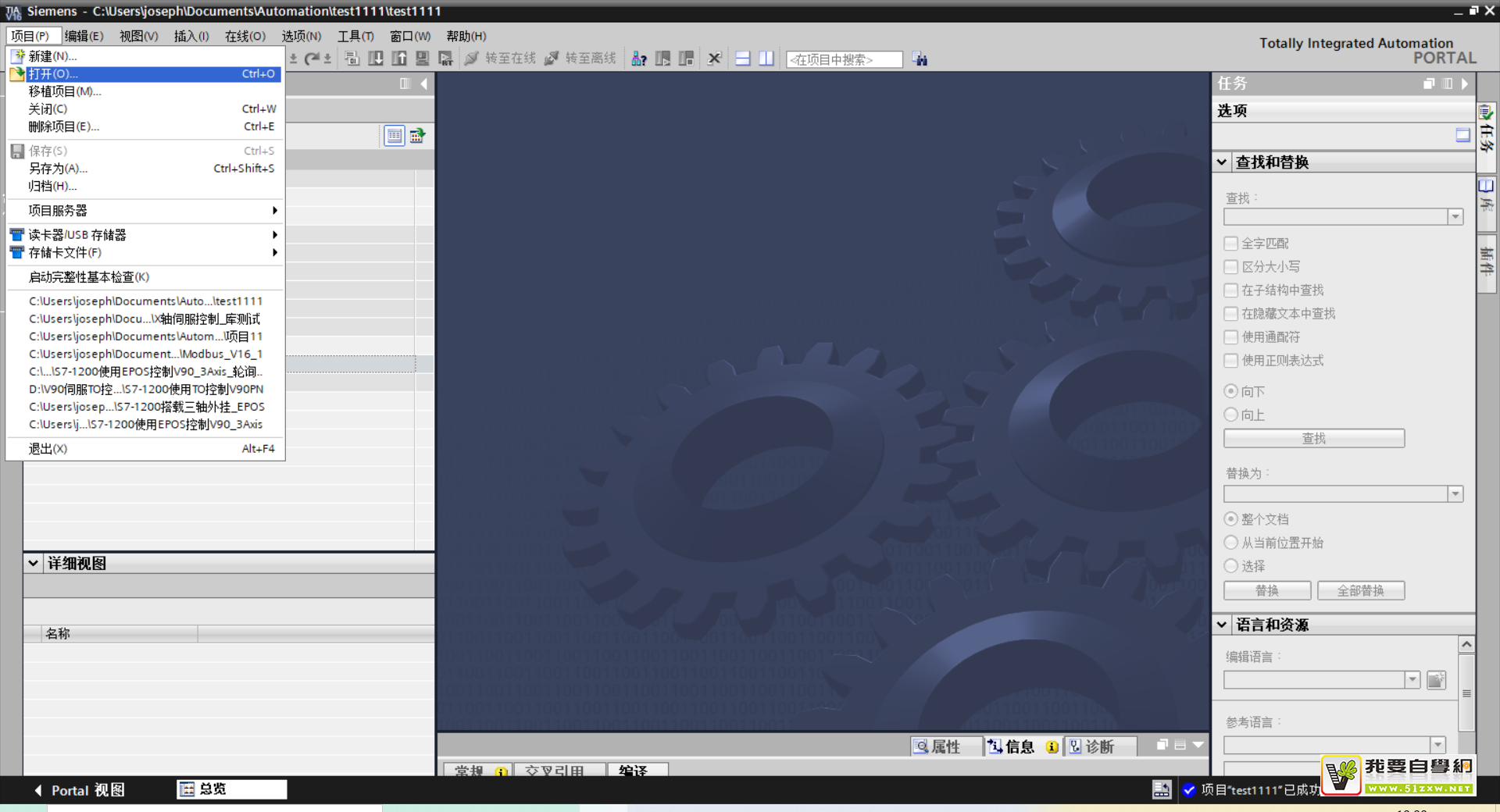The height and width of the screenshot is (812, 1500).
Task: Click the search in project binoculars icon
Action: click(x=920, y=59)
